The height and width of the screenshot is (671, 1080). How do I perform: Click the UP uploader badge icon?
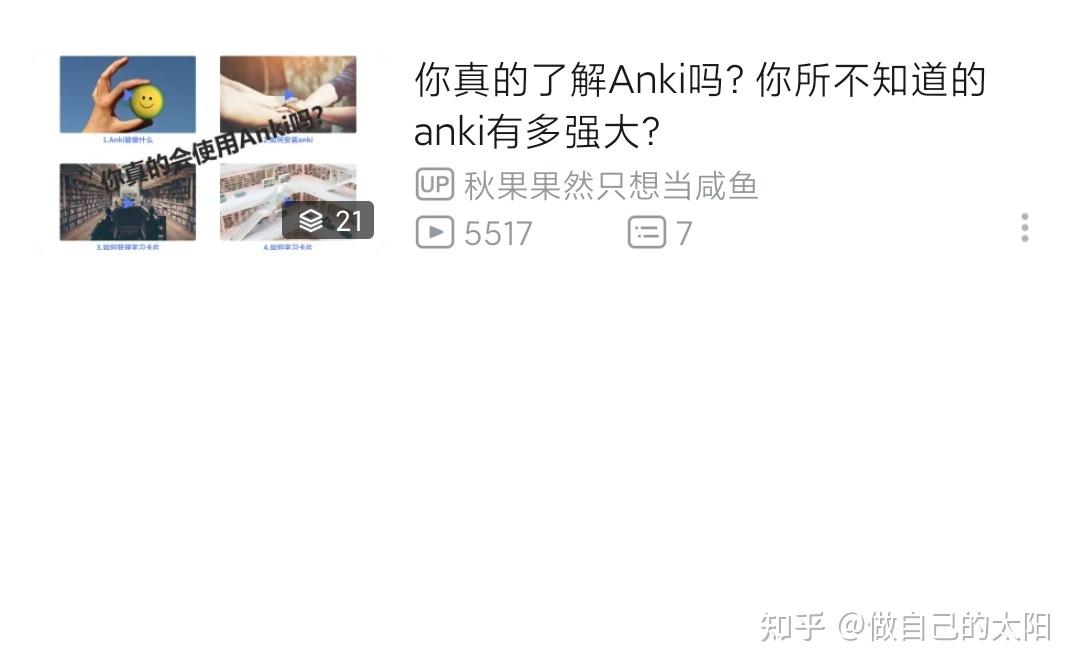(435, 185)
